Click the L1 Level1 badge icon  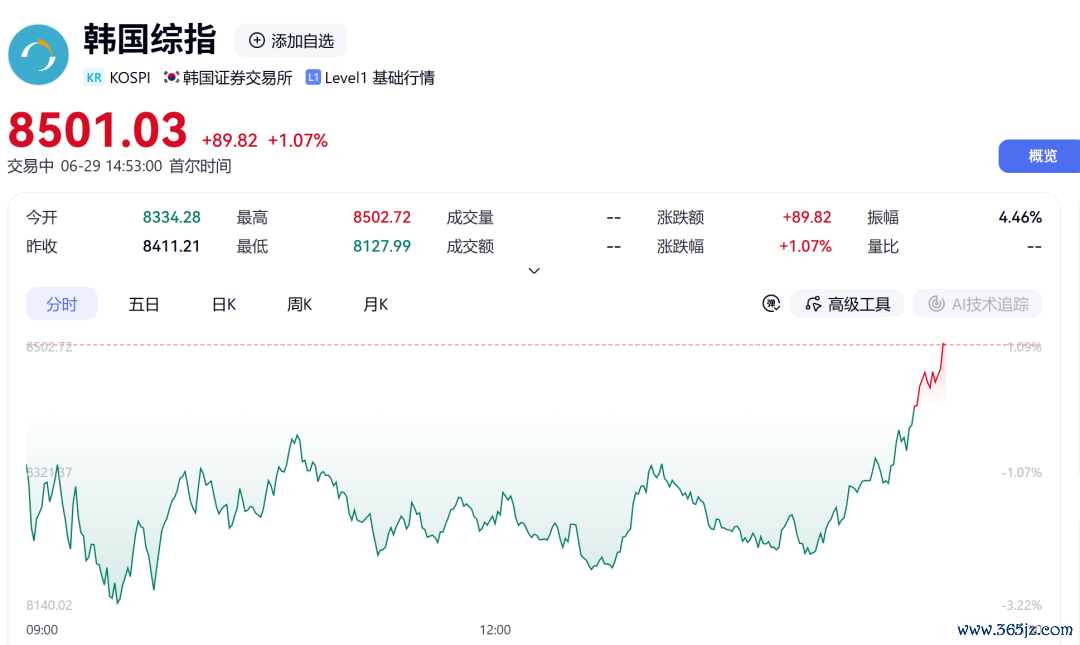pyautogui.click(x=313, y=77)
